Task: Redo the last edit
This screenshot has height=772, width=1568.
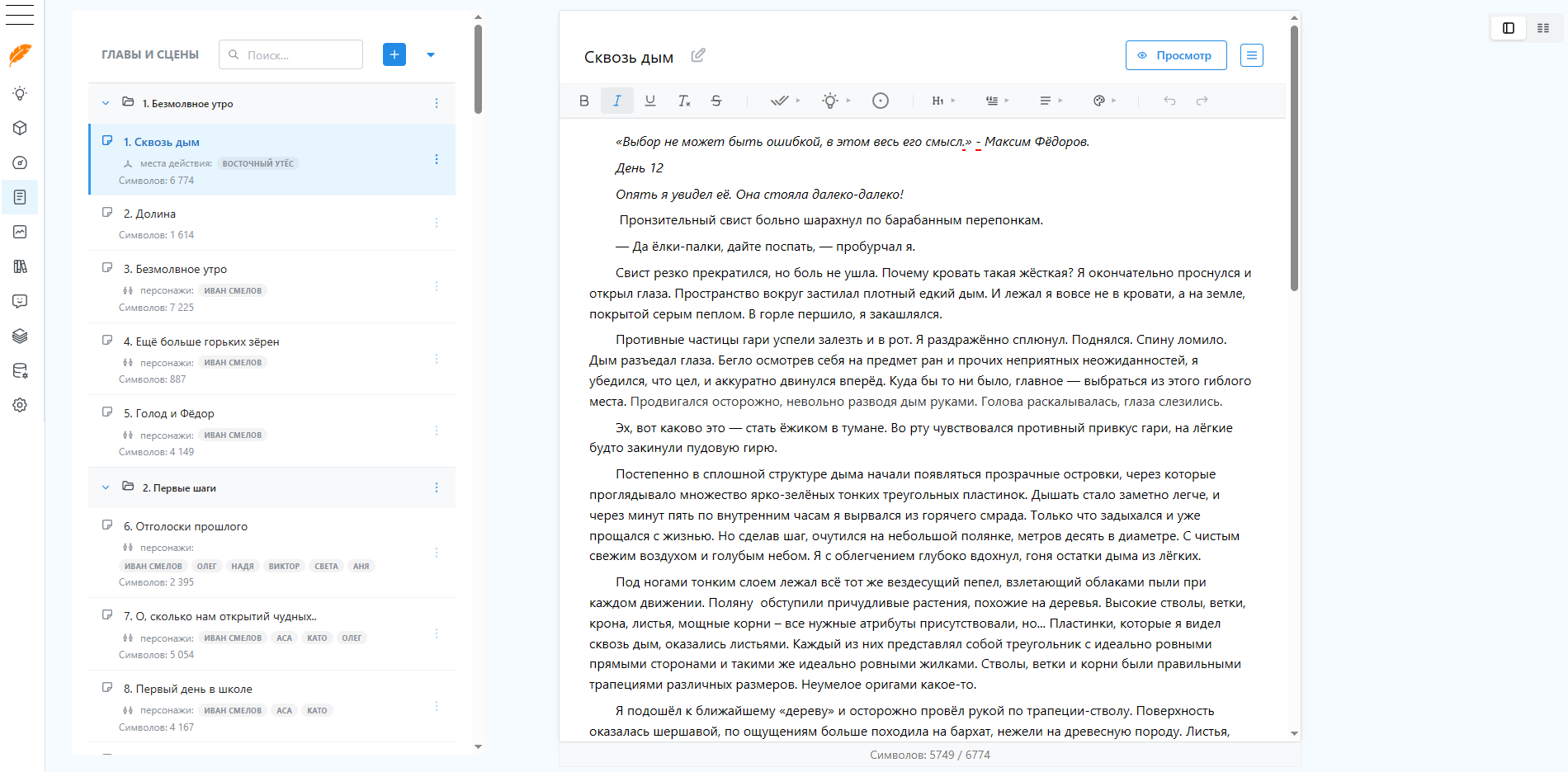Action: pos(1202,101)
